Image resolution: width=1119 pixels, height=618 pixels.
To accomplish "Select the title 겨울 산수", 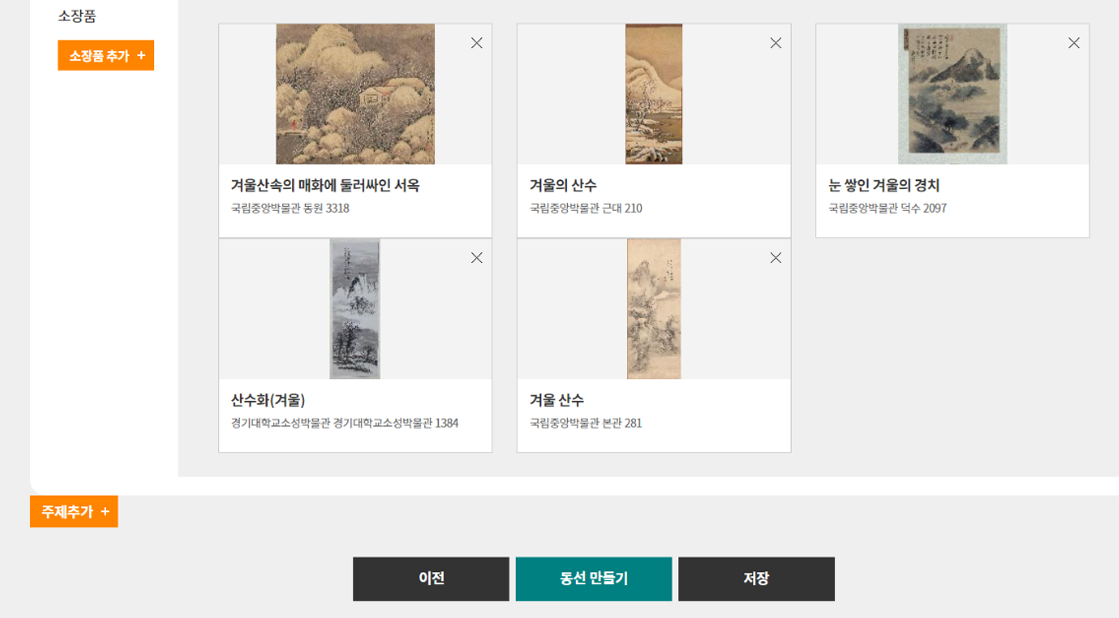I will pos(557,400).
